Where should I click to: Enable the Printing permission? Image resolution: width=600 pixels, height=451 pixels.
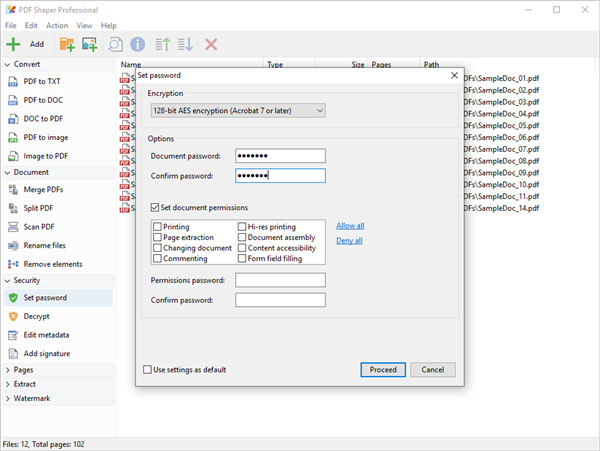pos(157,227)
